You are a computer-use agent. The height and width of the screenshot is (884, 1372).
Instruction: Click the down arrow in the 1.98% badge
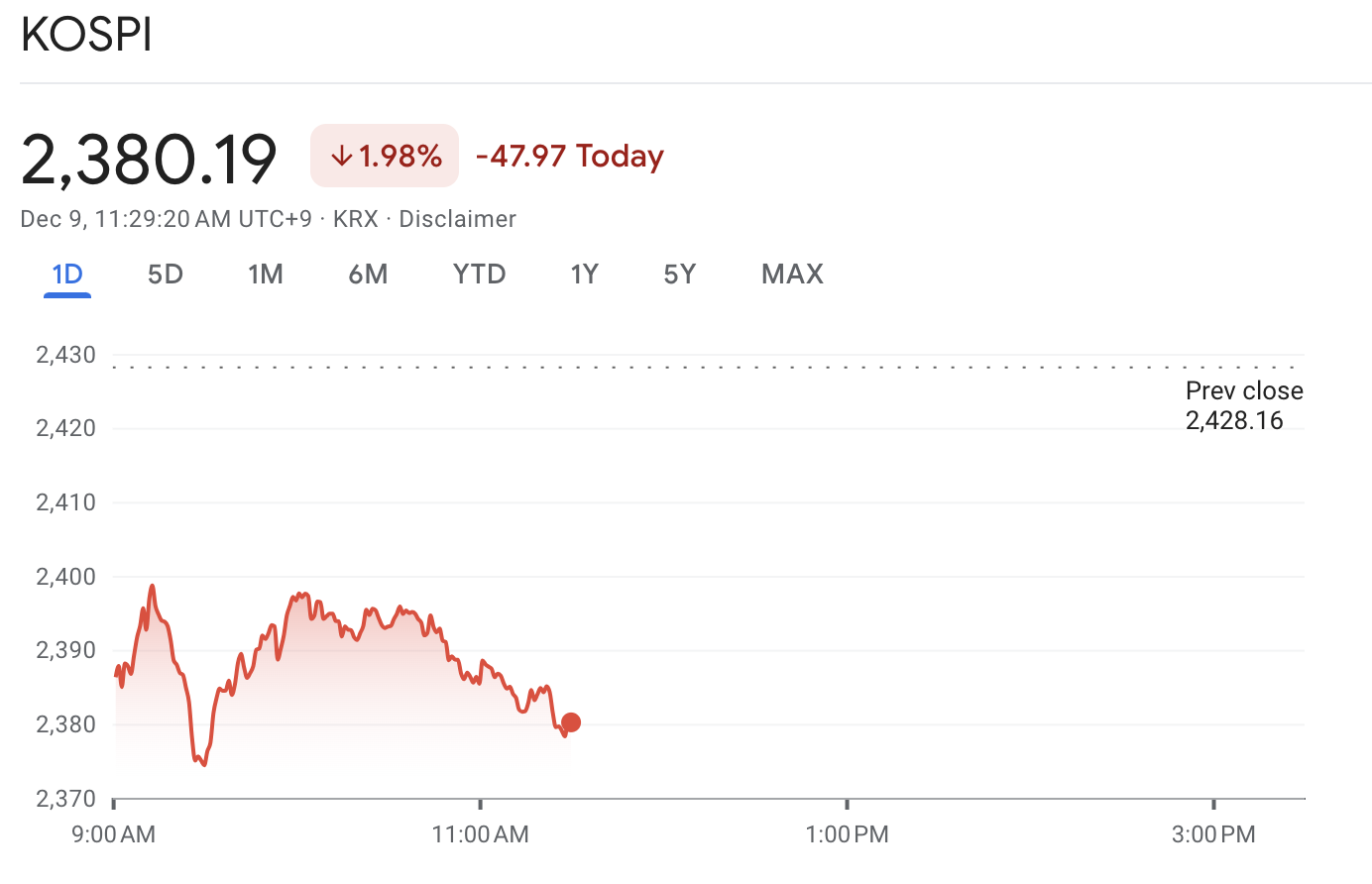[x=341, y=156]
